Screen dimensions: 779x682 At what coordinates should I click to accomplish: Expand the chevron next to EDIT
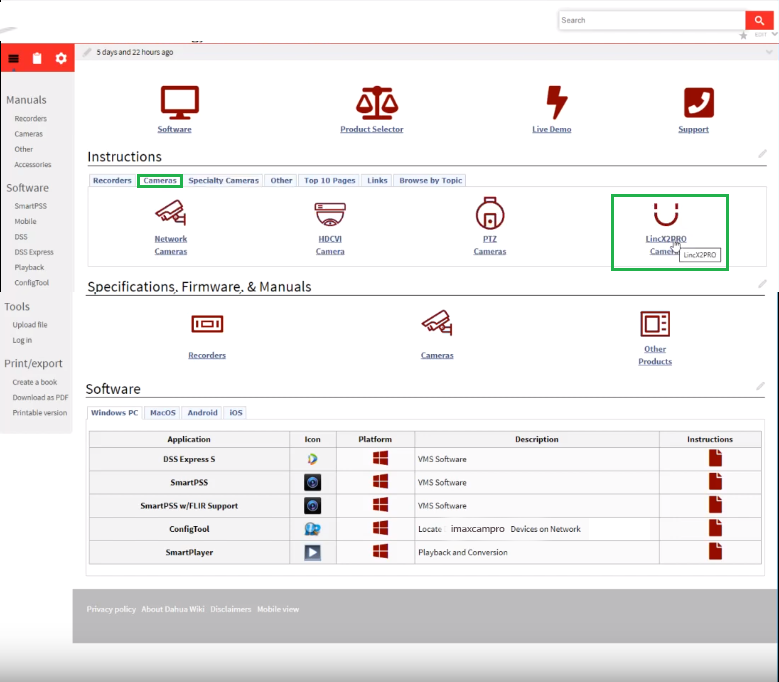coord(775,34)
